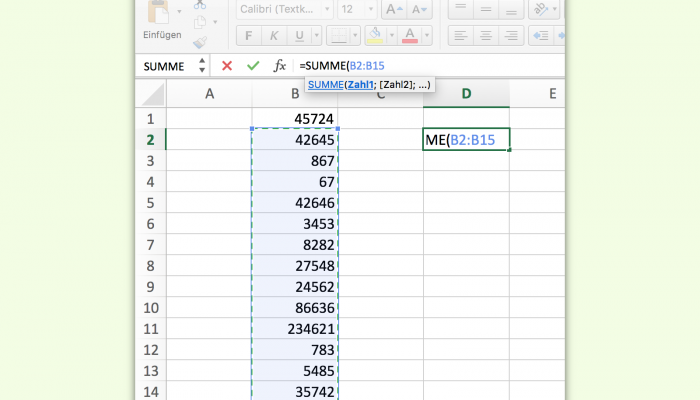700x400 pixels.
Task: Click cell containing 42645
Action: [295, 140]
